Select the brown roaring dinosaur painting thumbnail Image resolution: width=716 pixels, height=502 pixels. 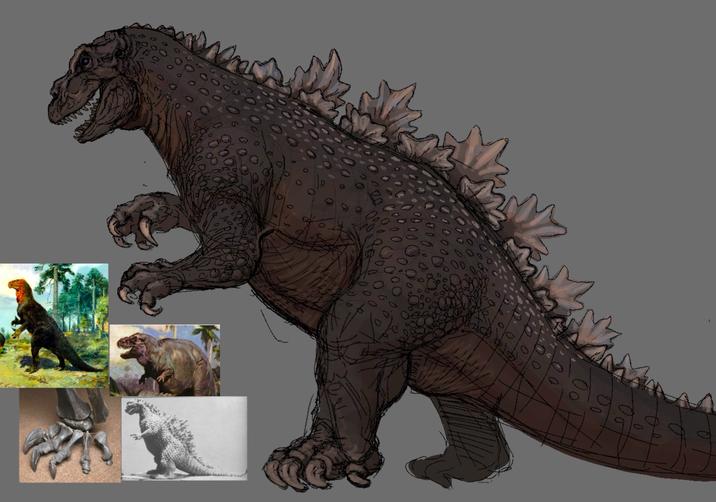coord(165,360)
